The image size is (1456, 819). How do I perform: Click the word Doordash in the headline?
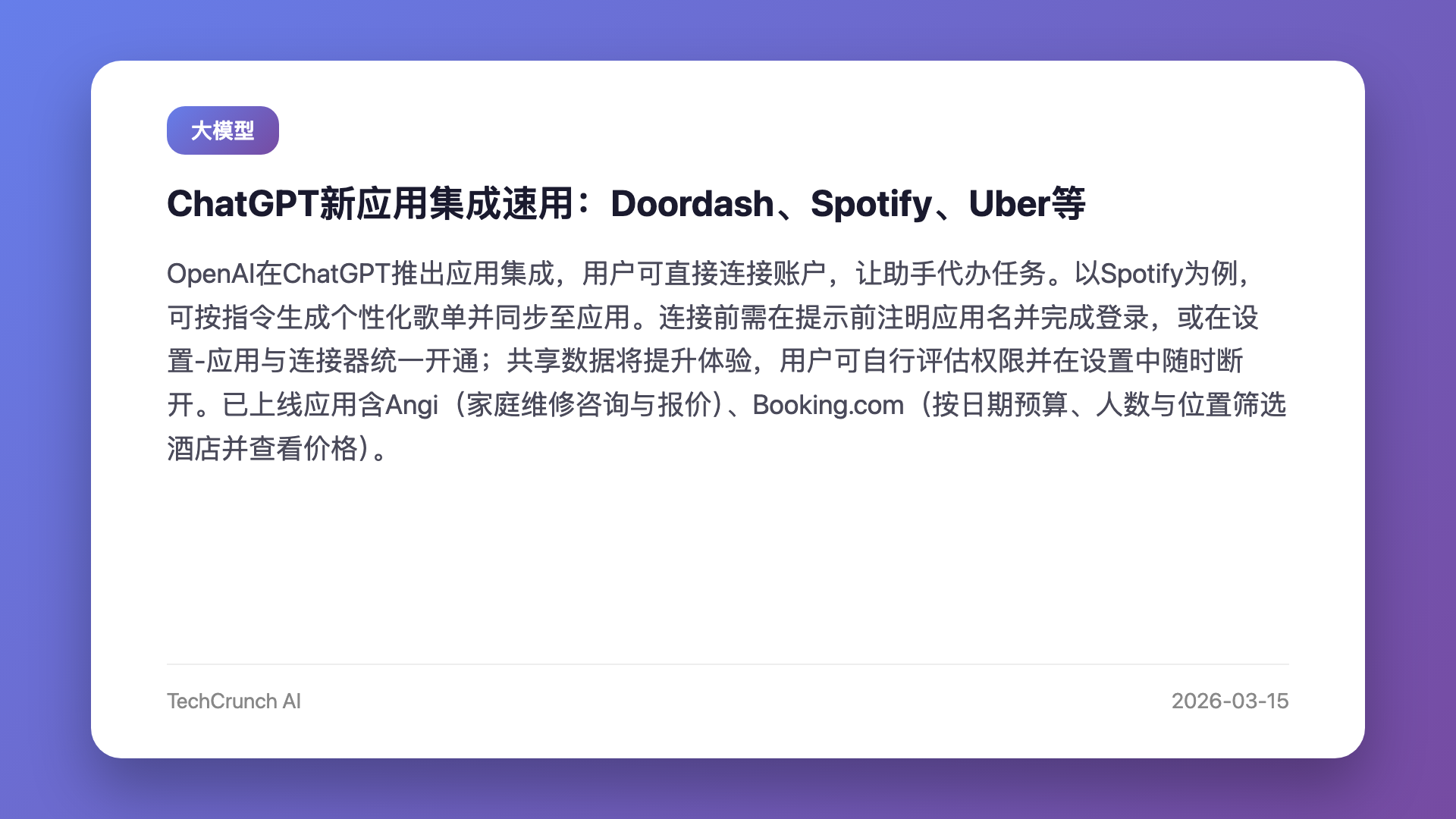tap(692, 203)
